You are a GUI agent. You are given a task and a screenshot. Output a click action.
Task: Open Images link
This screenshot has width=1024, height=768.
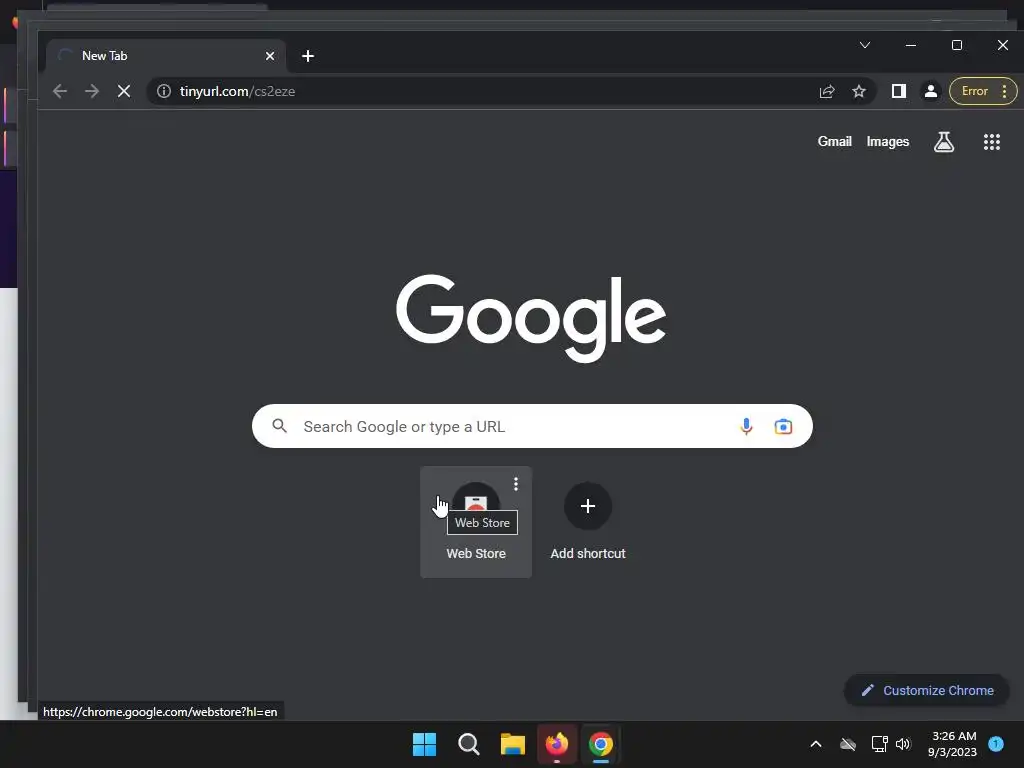pyautogui.click(x=888, y=142)
